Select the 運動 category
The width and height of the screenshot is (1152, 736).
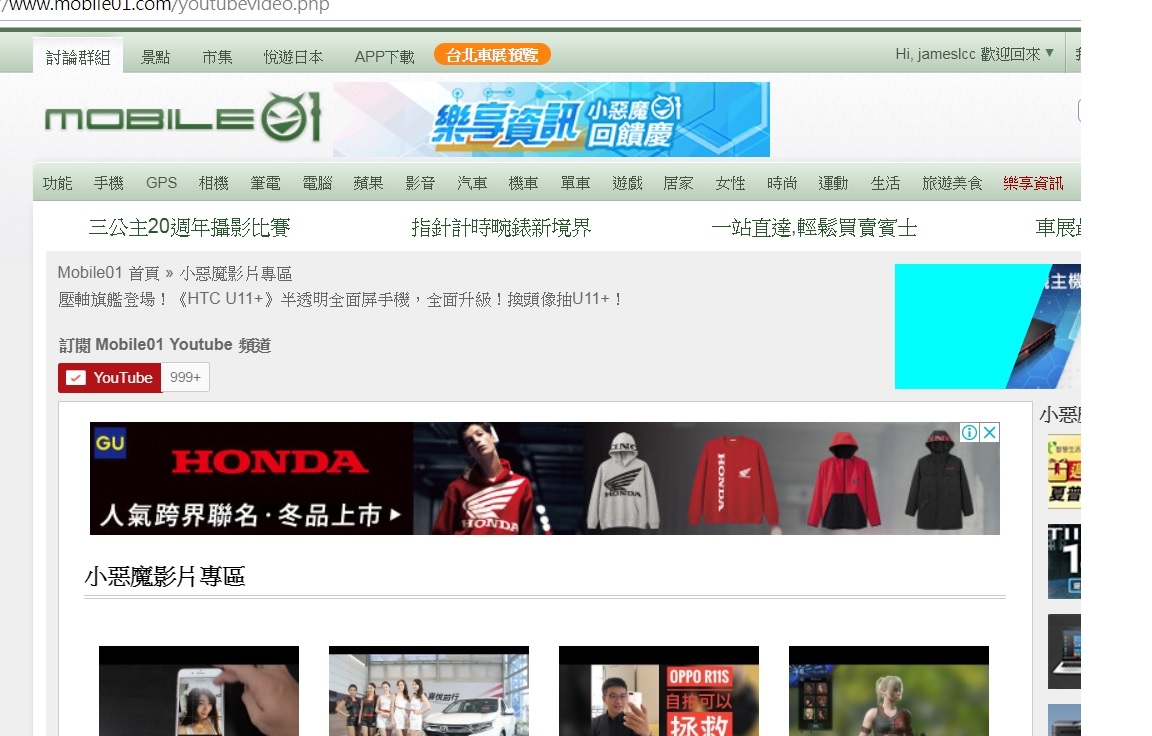coord(833,183)
